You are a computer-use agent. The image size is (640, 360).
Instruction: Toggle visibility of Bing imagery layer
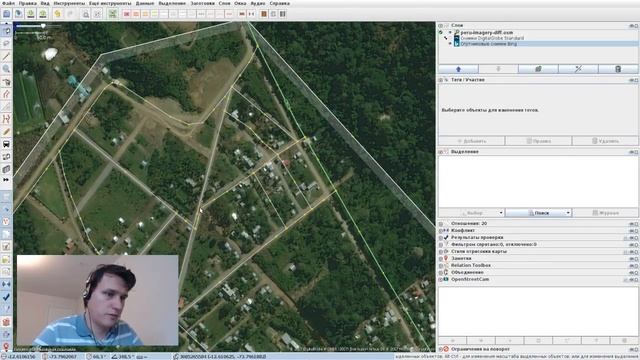point(450,44)
